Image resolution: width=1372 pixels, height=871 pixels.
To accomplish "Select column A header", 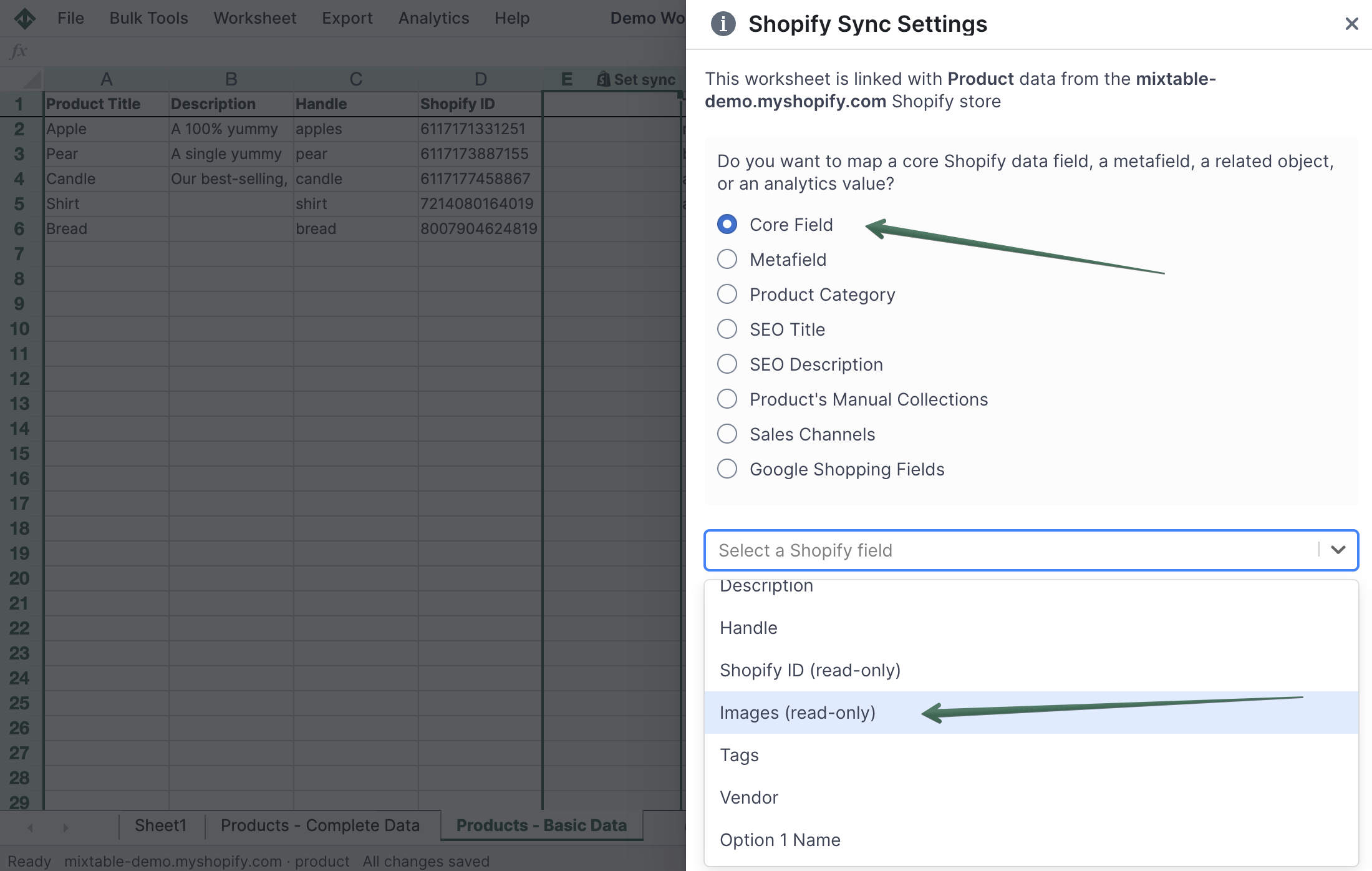I will tap(106, 79).
